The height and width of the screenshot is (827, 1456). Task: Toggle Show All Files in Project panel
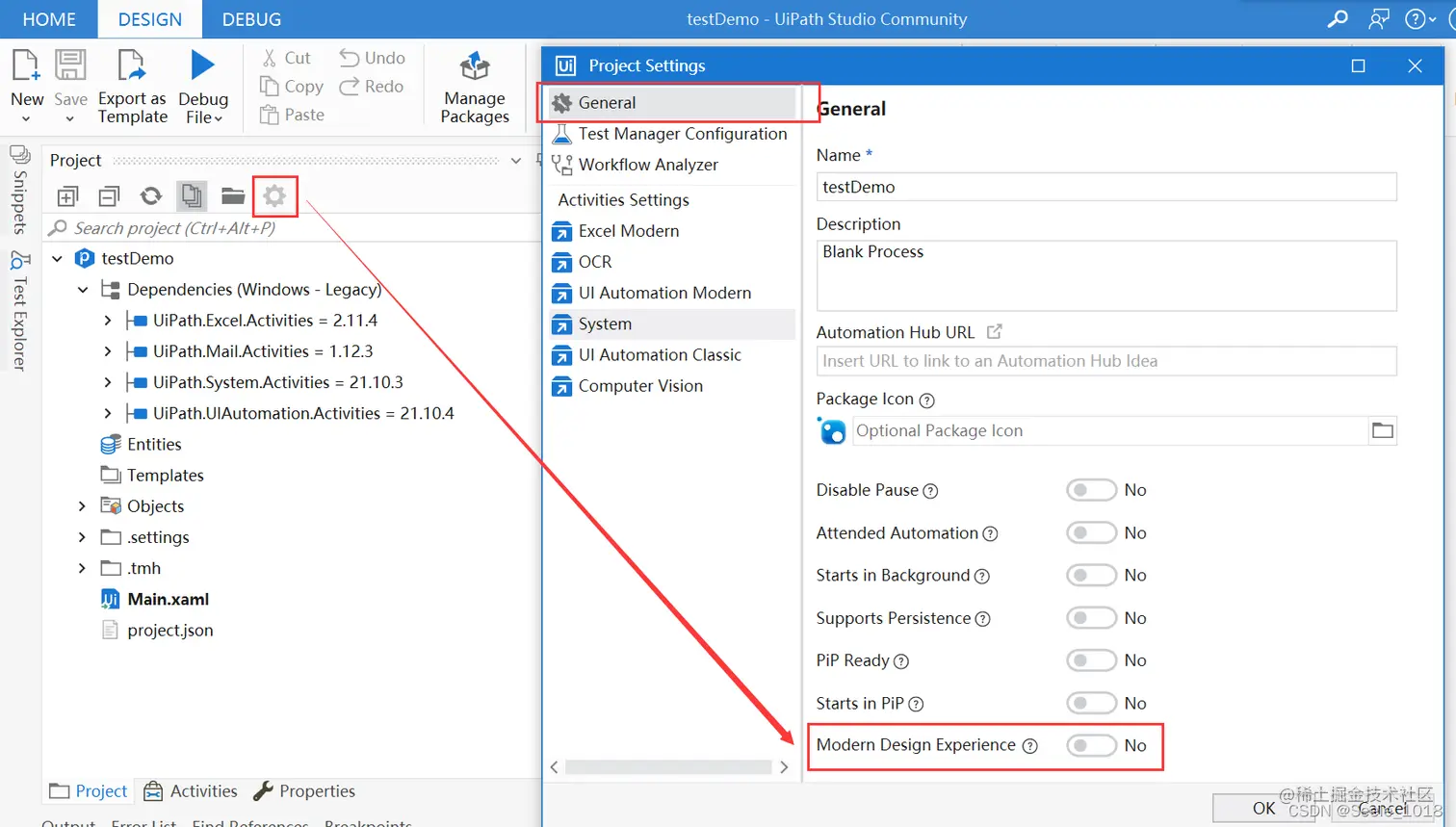193,196
